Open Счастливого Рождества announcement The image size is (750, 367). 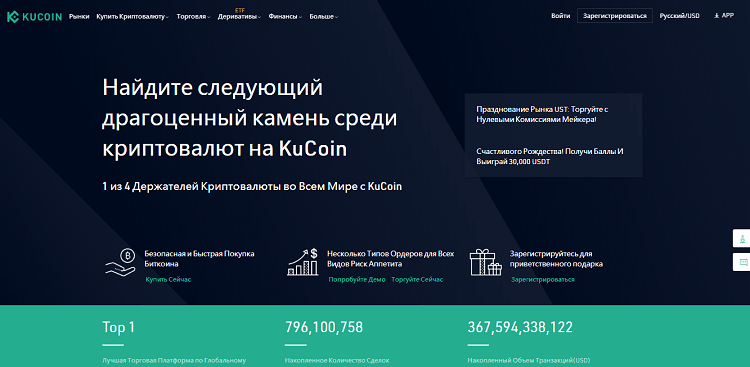[550, 156]
